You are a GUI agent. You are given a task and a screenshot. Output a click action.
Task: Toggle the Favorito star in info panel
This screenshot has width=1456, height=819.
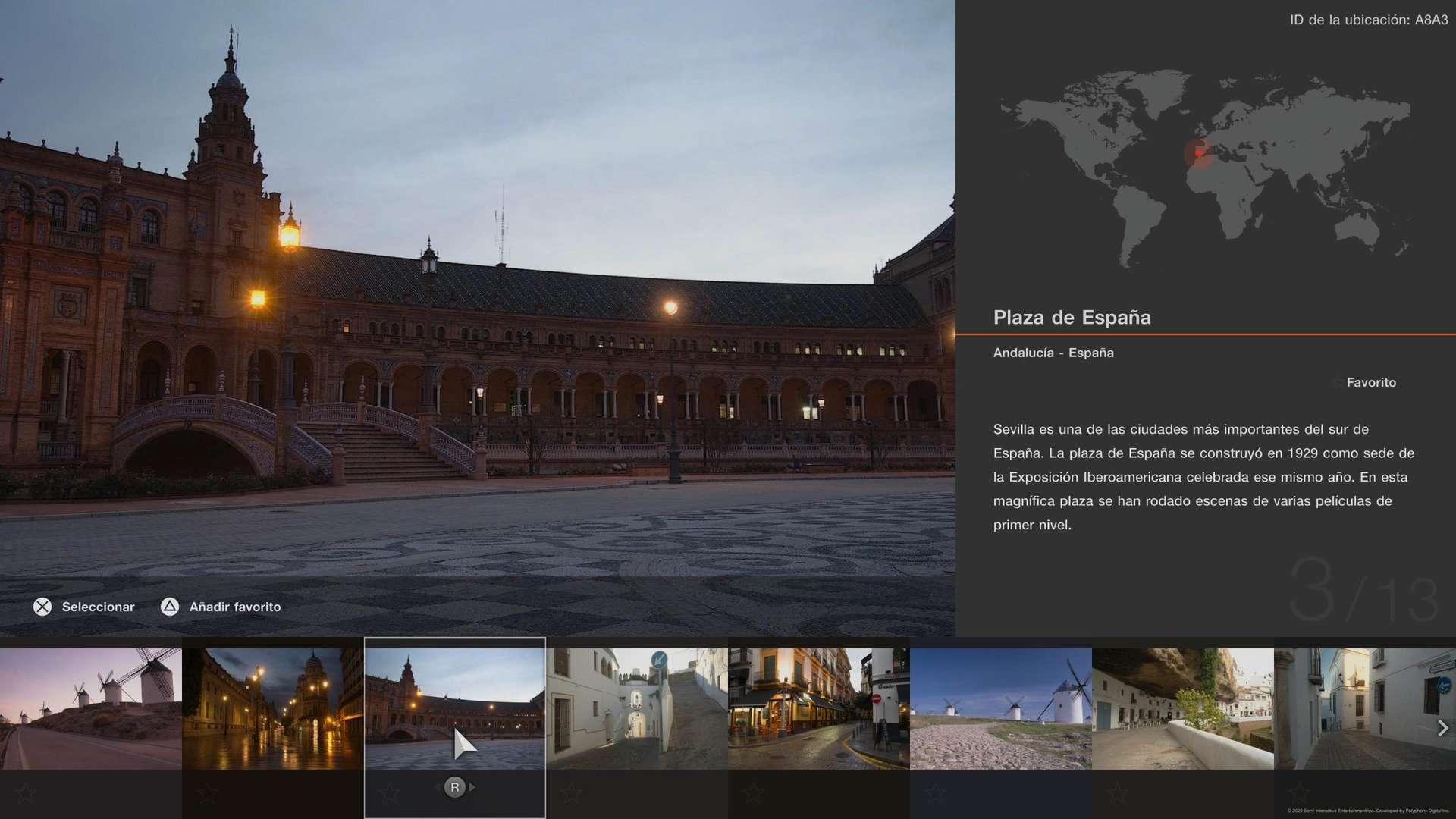1338,383
